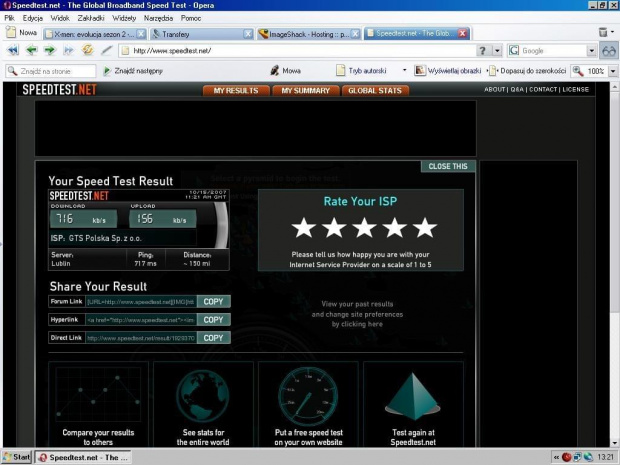Click the browser back arrow button
This screenshot has width=620, height=465.
32,50
